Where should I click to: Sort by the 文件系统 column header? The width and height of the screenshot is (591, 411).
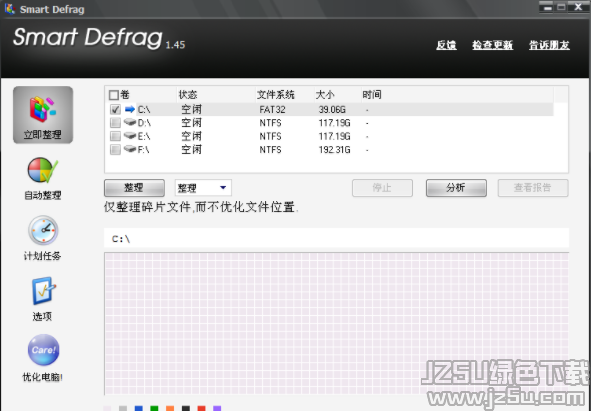276,95
